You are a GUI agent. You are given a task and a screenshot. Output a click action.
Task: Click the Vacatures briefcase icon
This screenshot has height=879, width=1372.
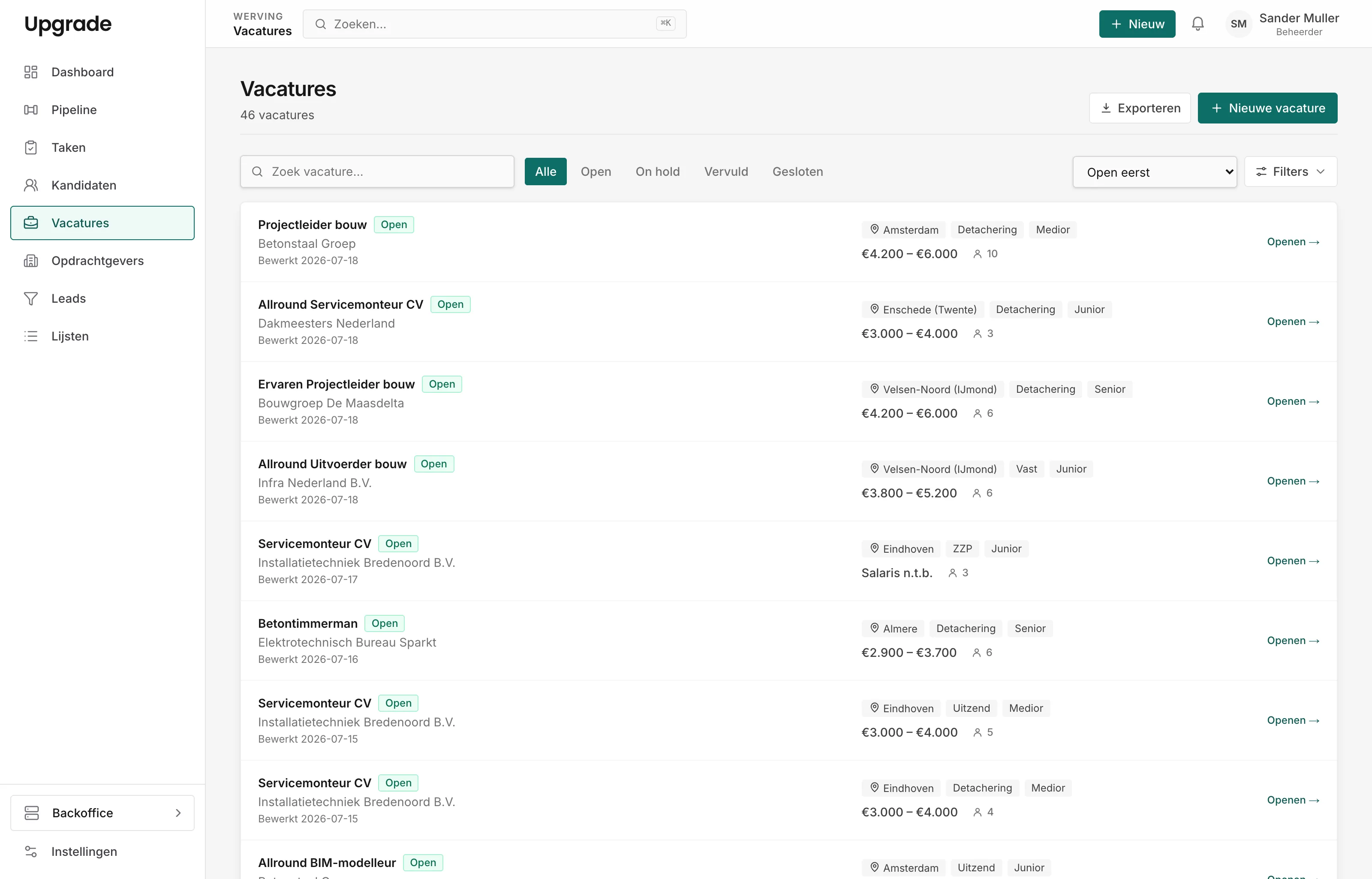[31, 223]
